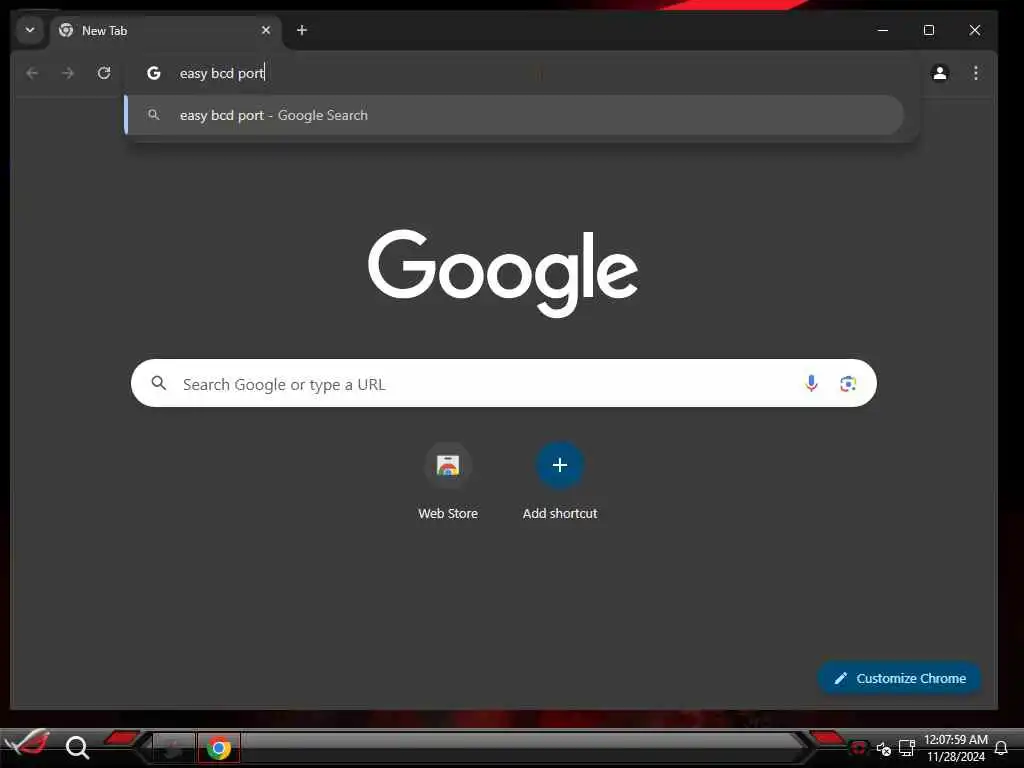Select the New Tab tab
1024x768 pixels.
(x=166, y=31)
